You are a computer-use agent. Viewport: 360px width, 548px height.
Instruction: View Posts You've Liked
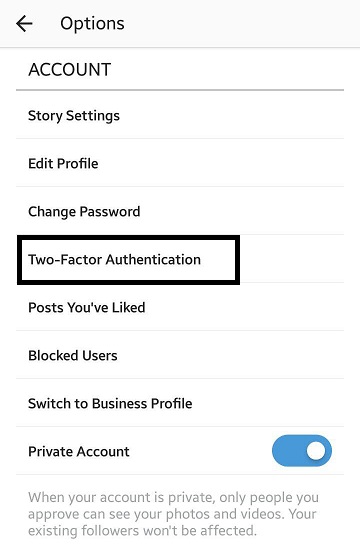[180, 307]
